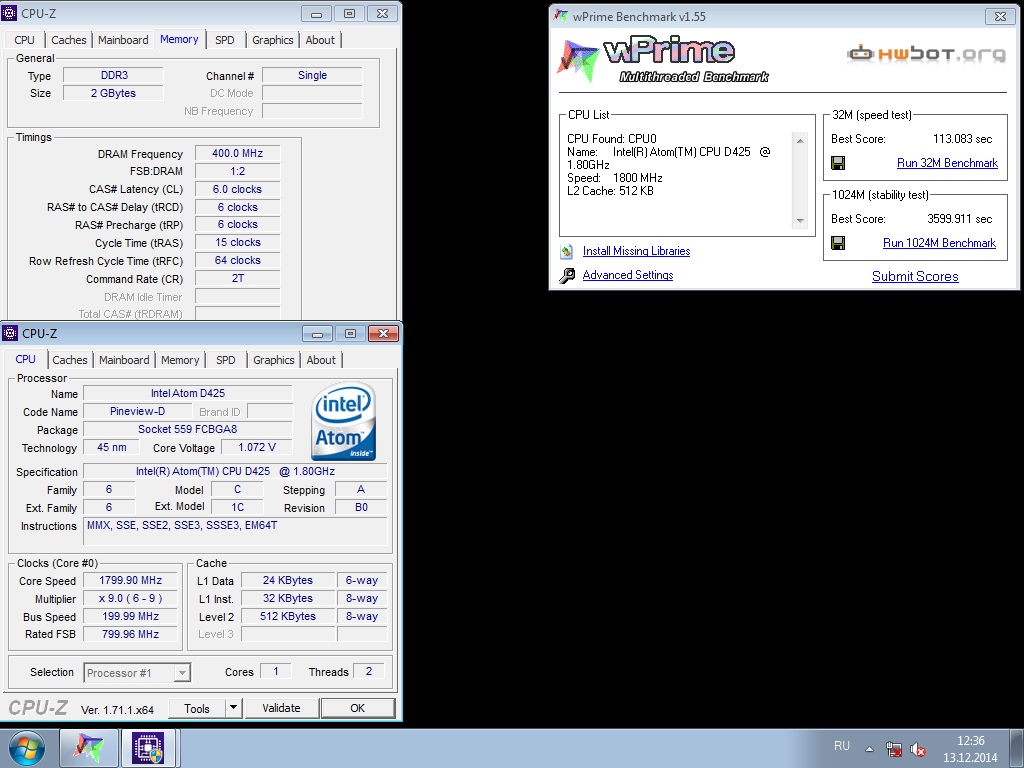Click the Install Missing Libraries icon
The height and width of the screenshot is (768, 1024).
pyautogui.click(x=567, y=251)
